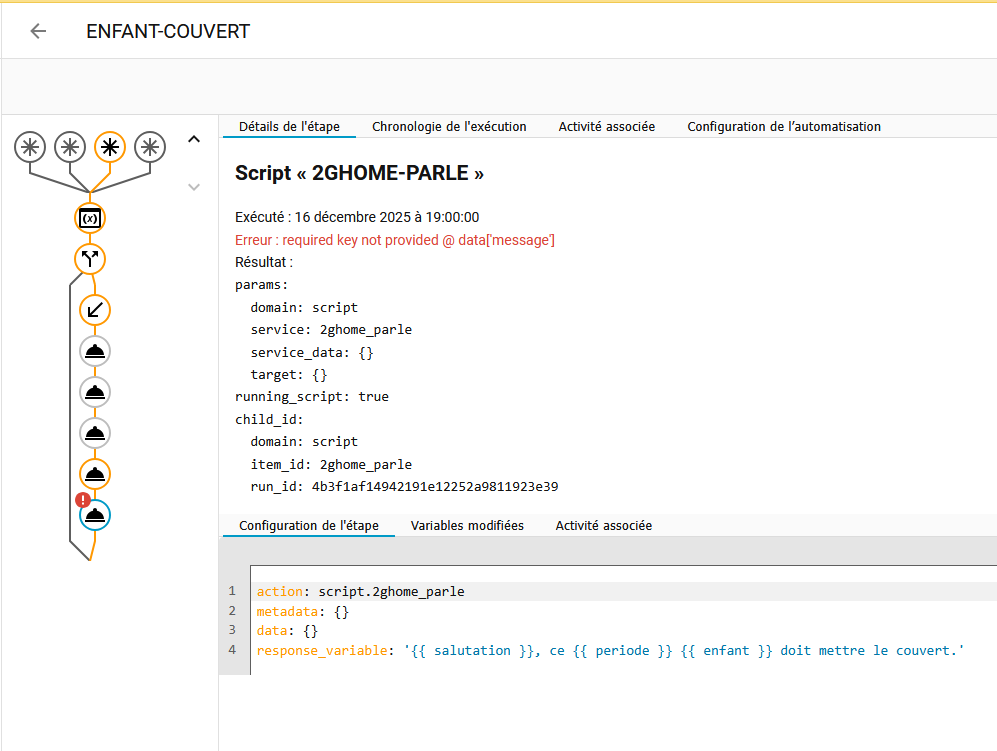Open Activité associée tab beside Chronologie
Viewport: 997px width, 751px height.
(x=606, y=127)
